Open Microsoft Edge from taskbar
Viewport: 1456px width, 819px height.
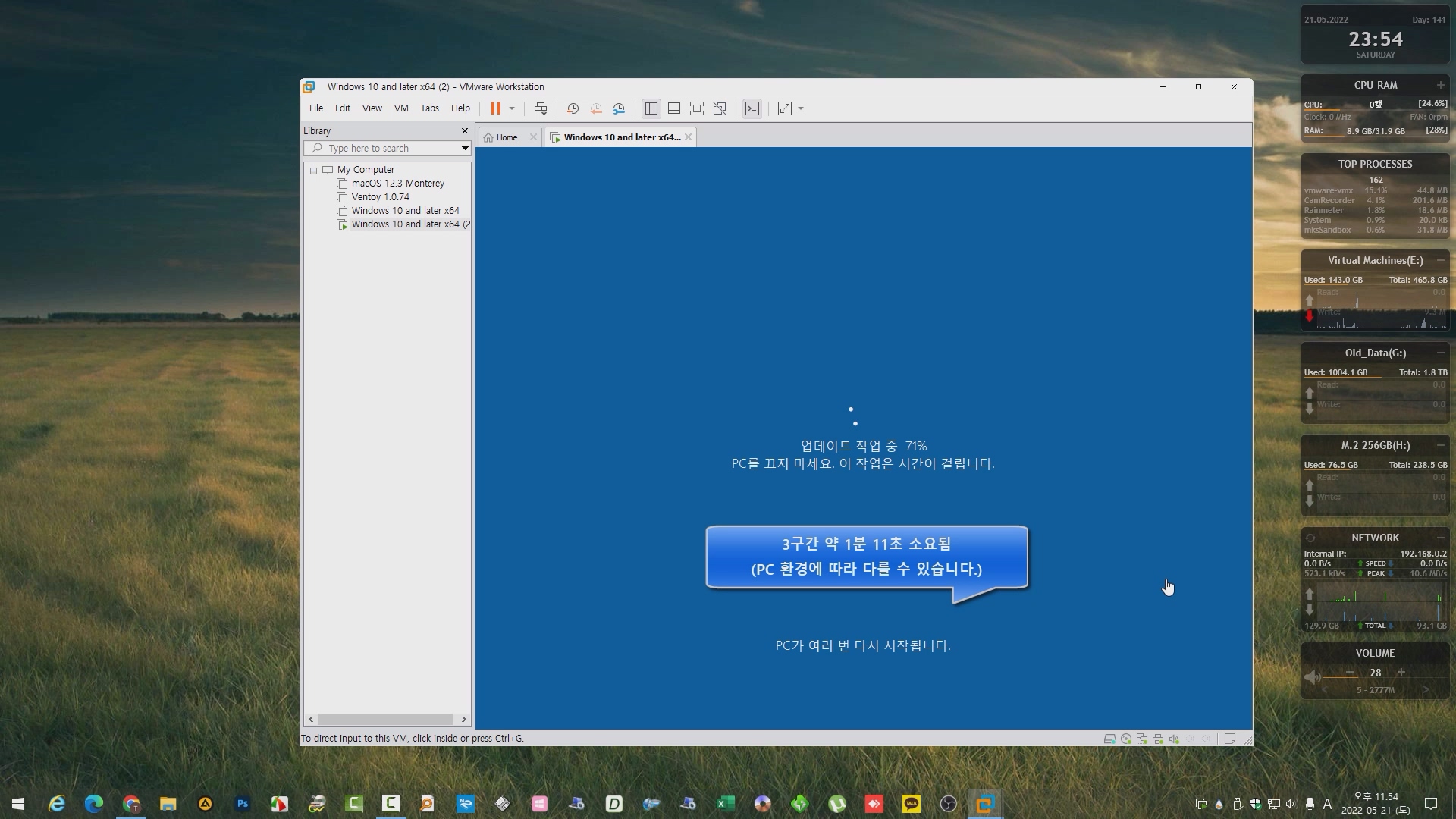click(94, 804)
